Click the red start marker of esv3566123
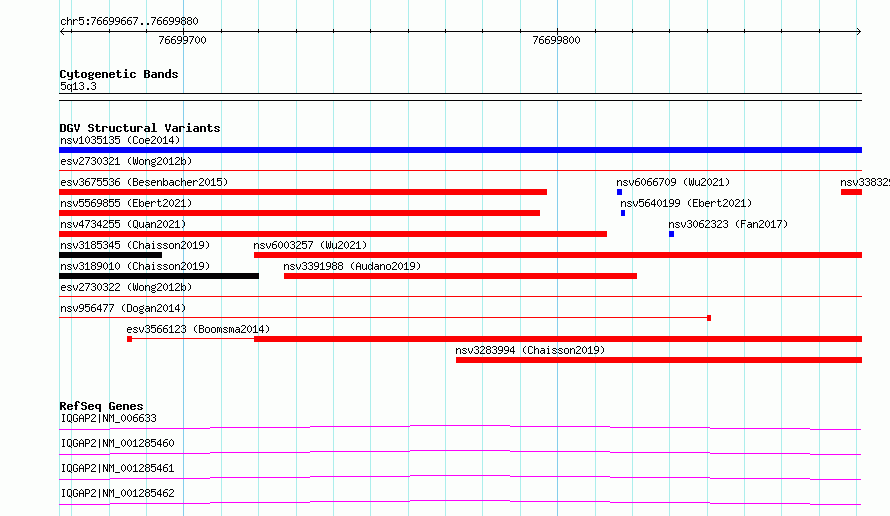 click(x=129, y=339)
